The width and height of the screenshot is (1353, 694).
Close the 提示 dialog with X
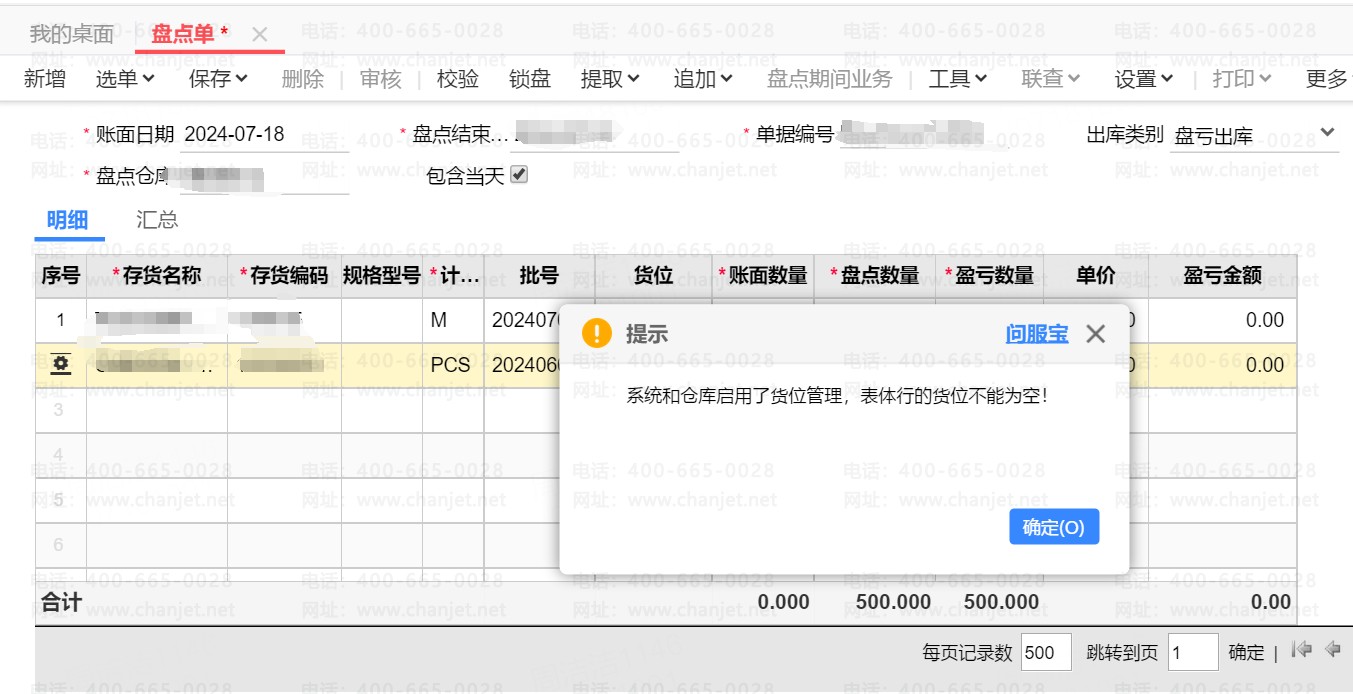[1096, 334]
